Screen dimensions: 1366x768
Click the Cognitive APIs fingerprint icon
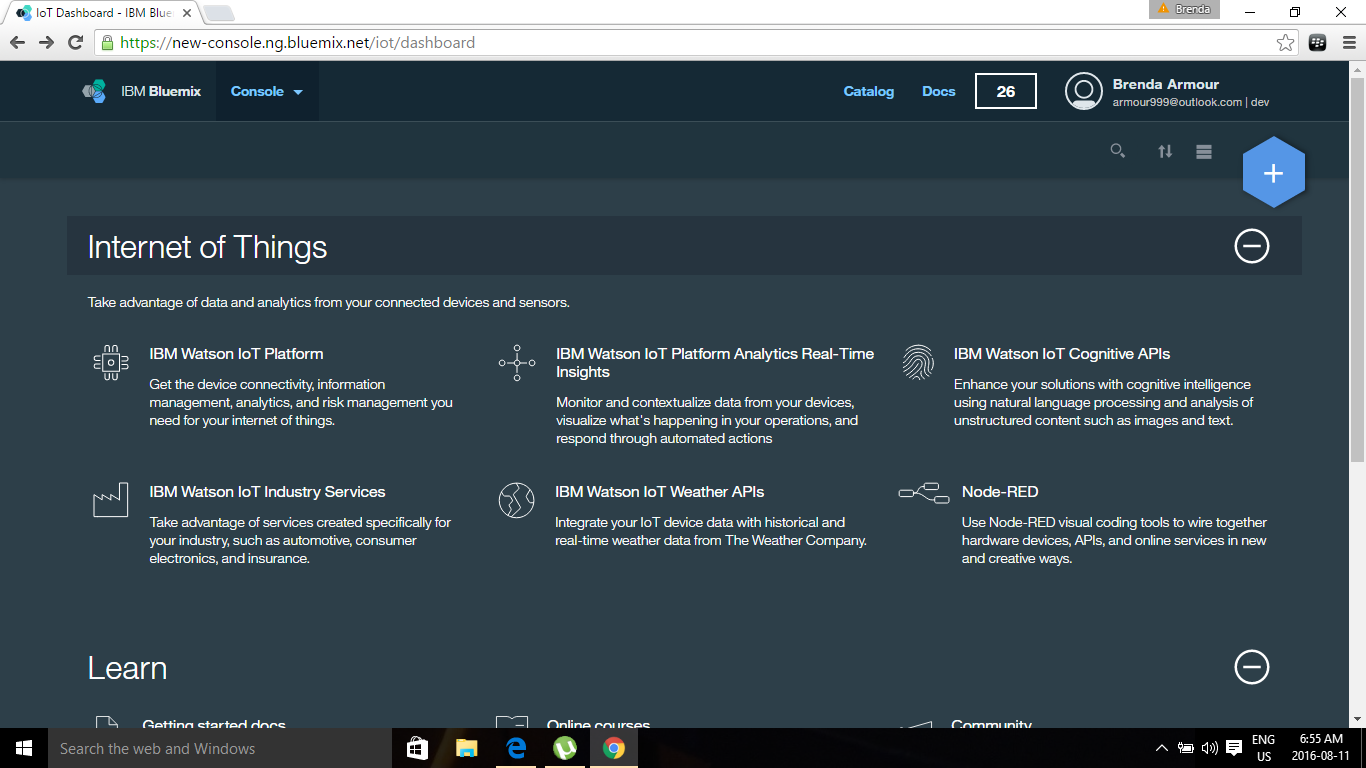tap(917, 362)
